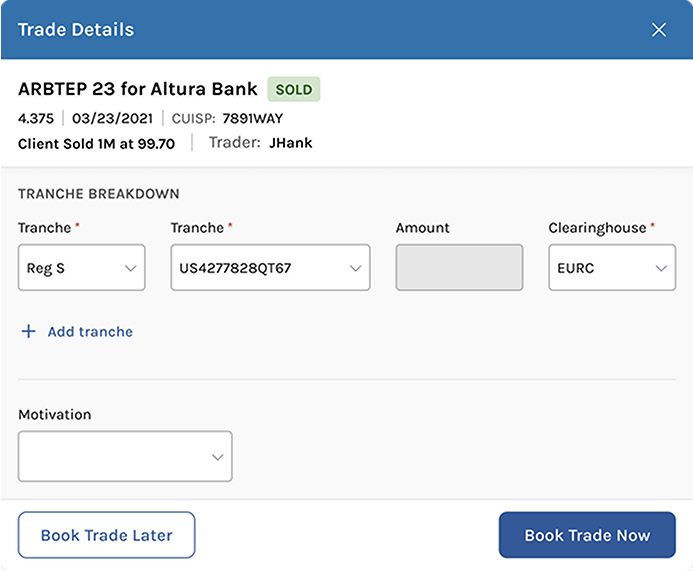
Task: Expand the Tranche dropdown with US4277828QT67
Action: [x=270, y=268]
